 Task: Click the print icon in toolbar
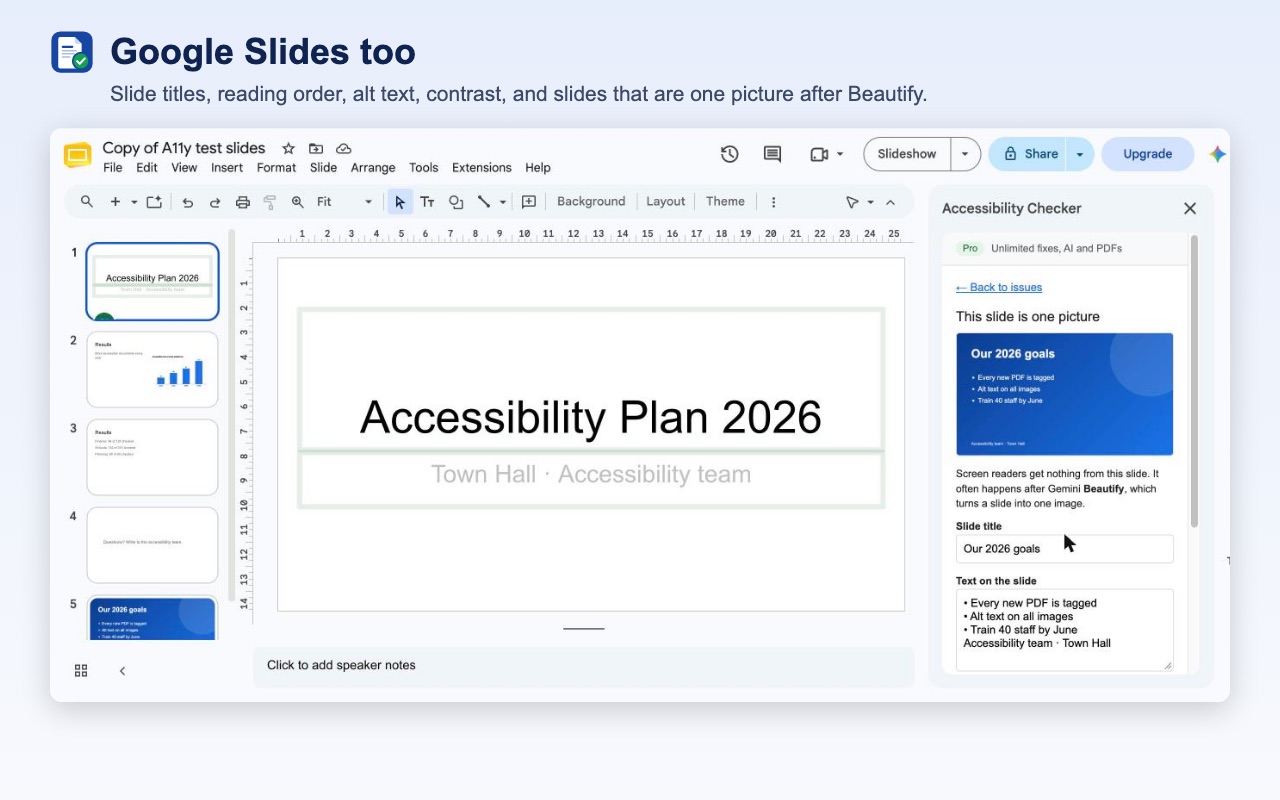click(x=242, y=202)
